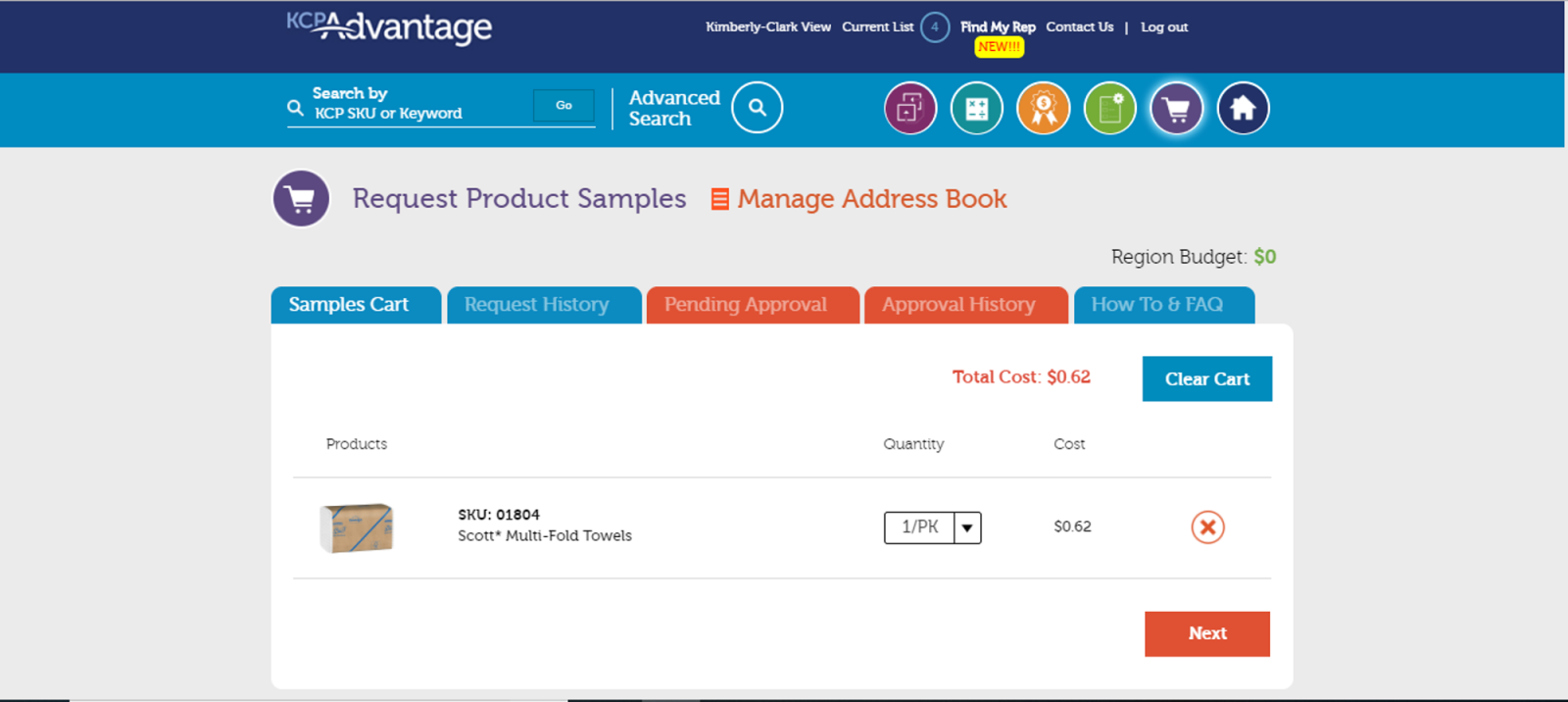Click the Cost column header
Viewport: 1568px width, 702px height.
click(1069, 444)
